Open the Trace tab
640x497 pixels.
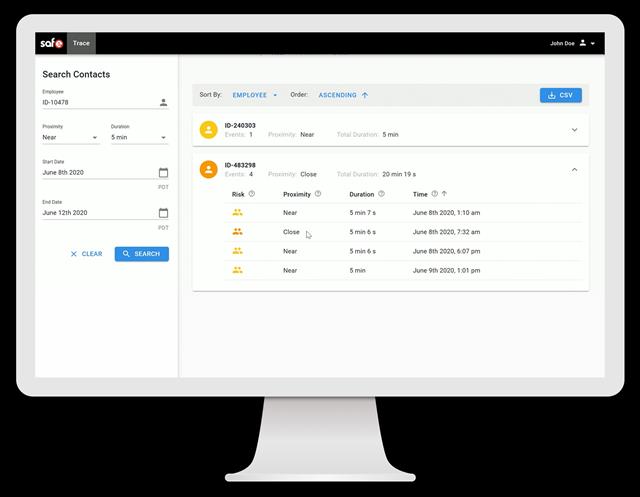[x=81, y=43]
